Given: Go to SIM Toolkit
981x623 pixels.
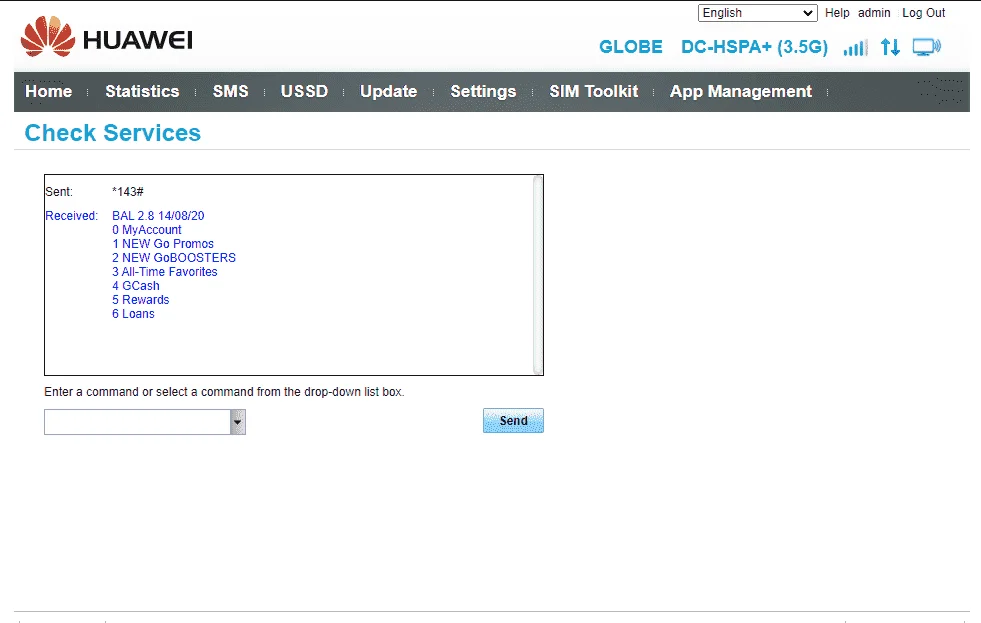Looking at the screenshot, I should [594, 91].
